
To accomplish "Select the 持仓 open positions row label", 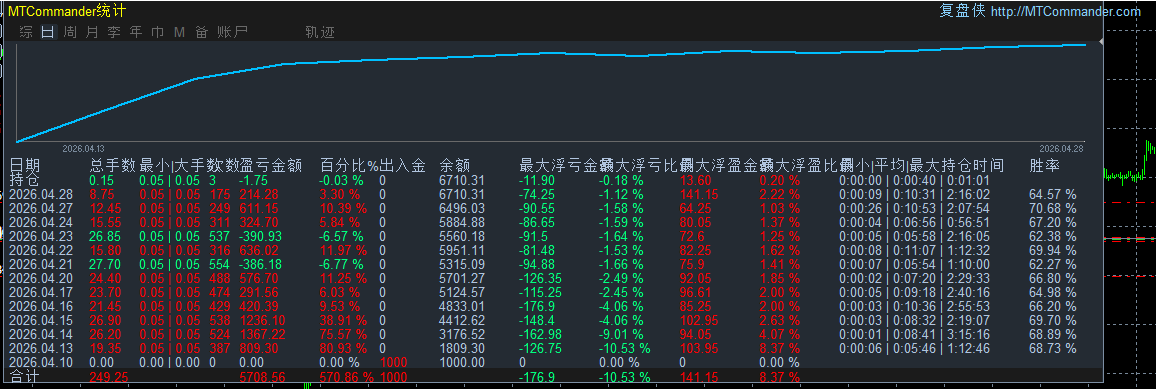I will coord(24,180).
